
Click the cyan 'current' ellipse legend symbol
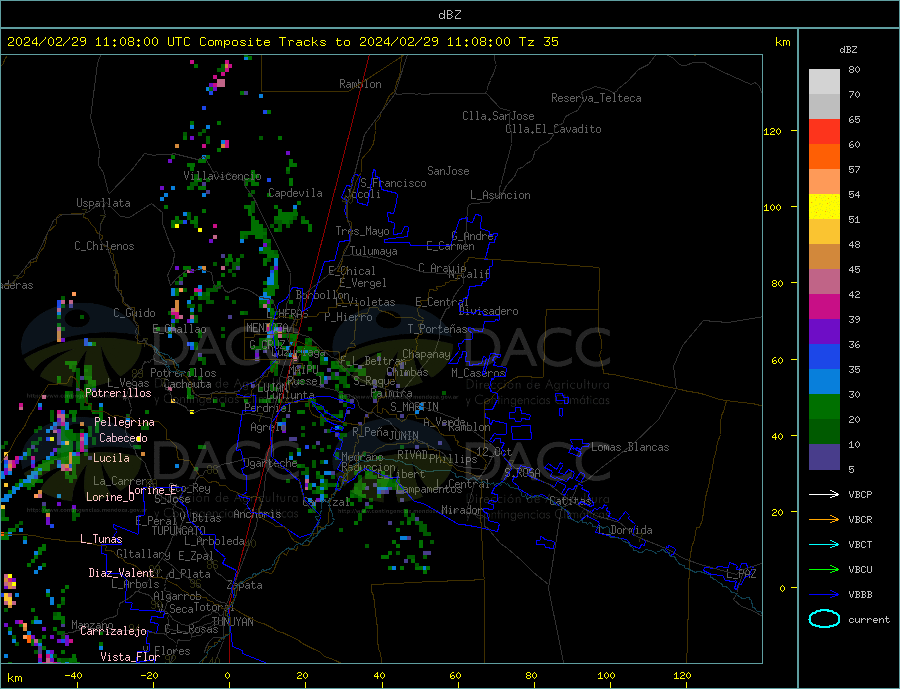click(824, 619)
